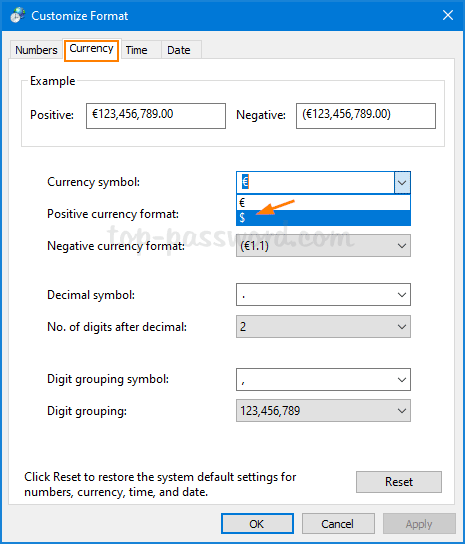Select the Currency tab

tap(91, 49)
